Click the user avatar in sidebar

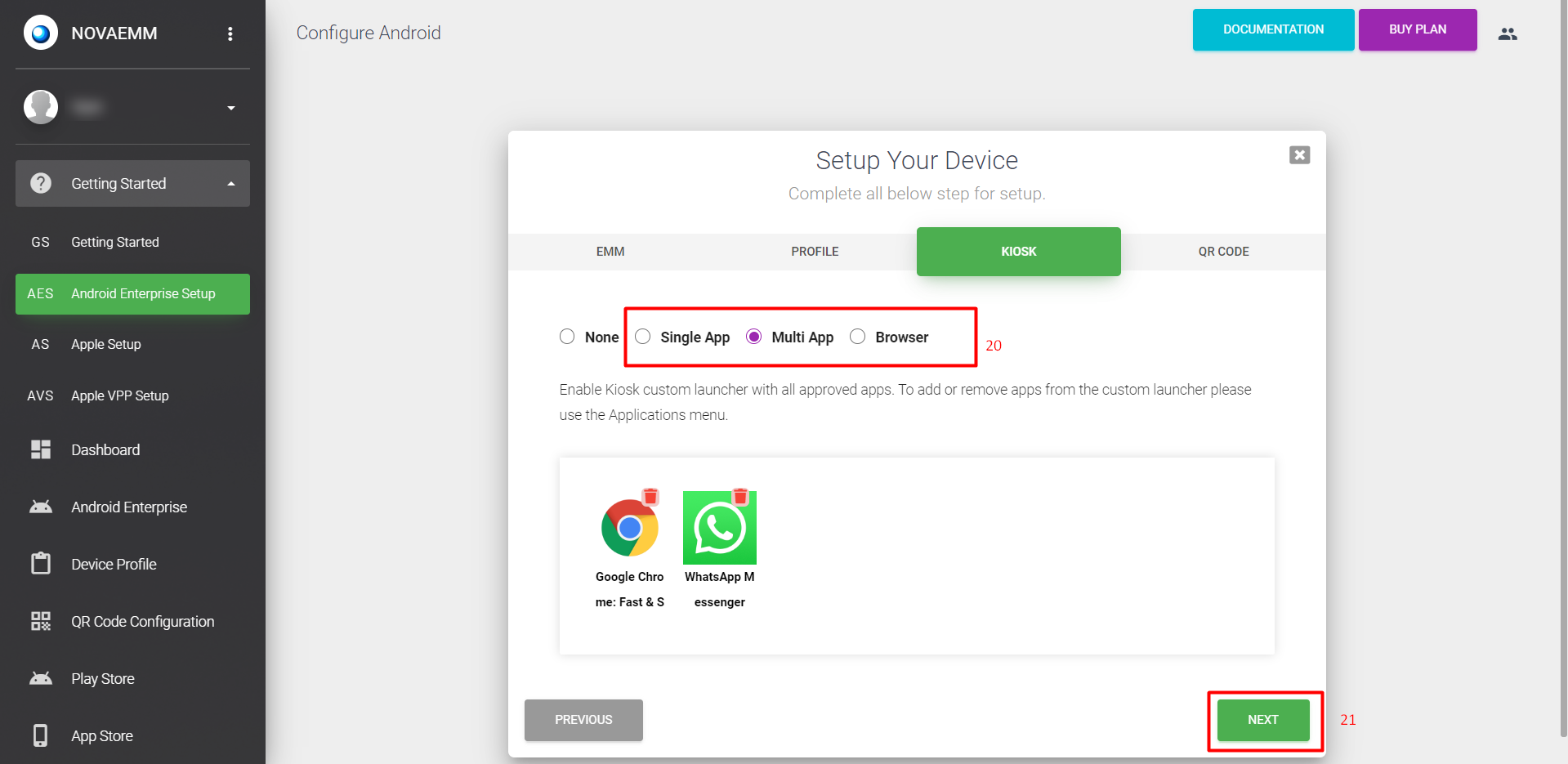coord(41,107)
